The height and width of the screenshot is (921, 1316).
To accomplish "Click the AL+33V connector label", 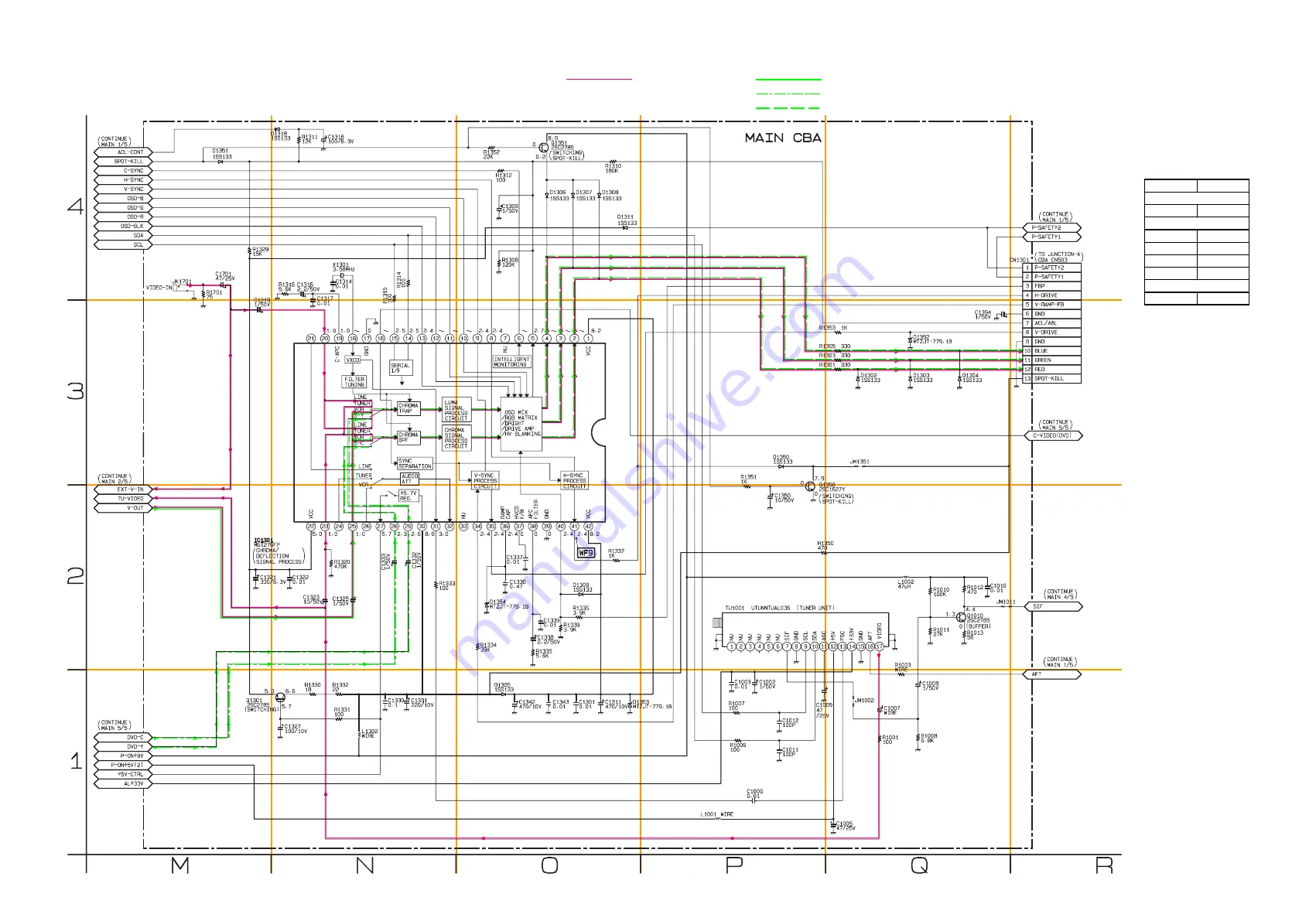I will pos(124,784).
